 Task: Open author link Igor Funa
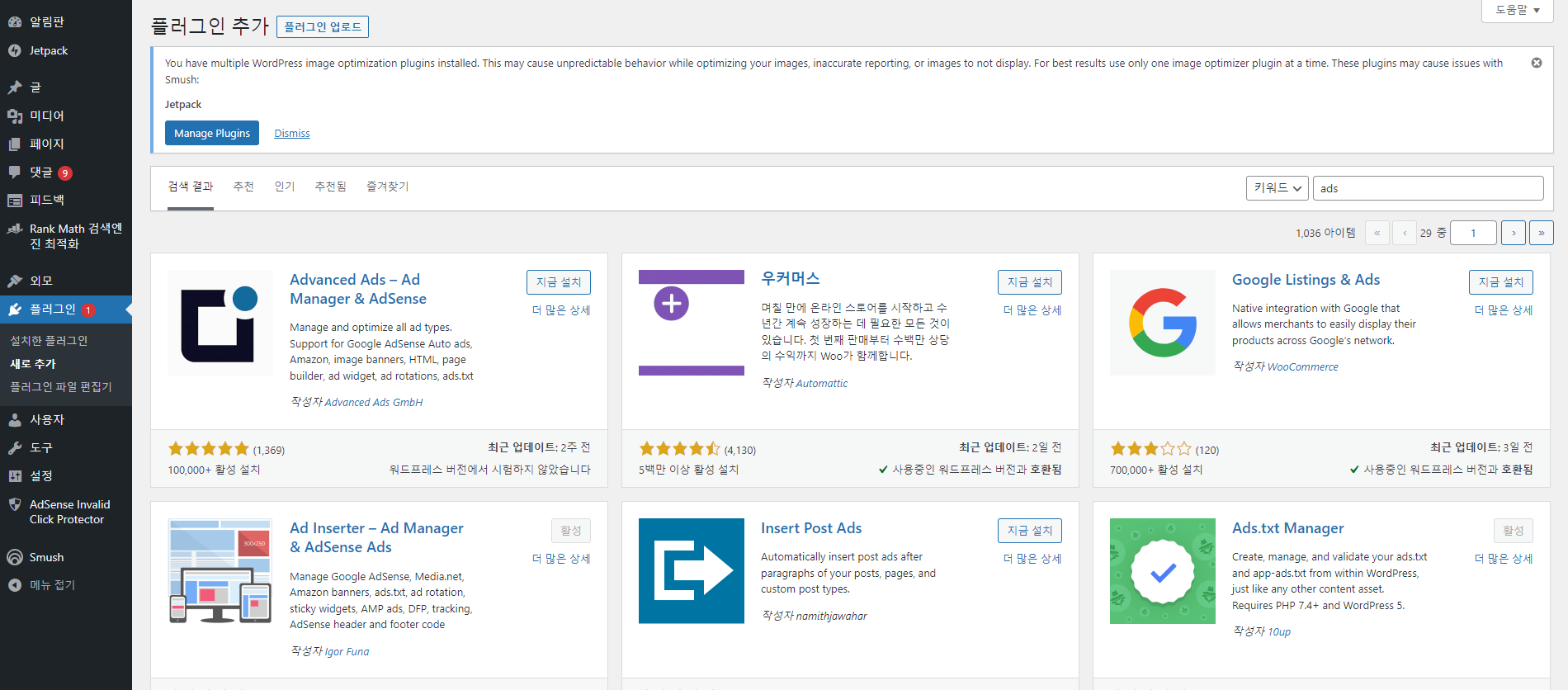(347, 652)
